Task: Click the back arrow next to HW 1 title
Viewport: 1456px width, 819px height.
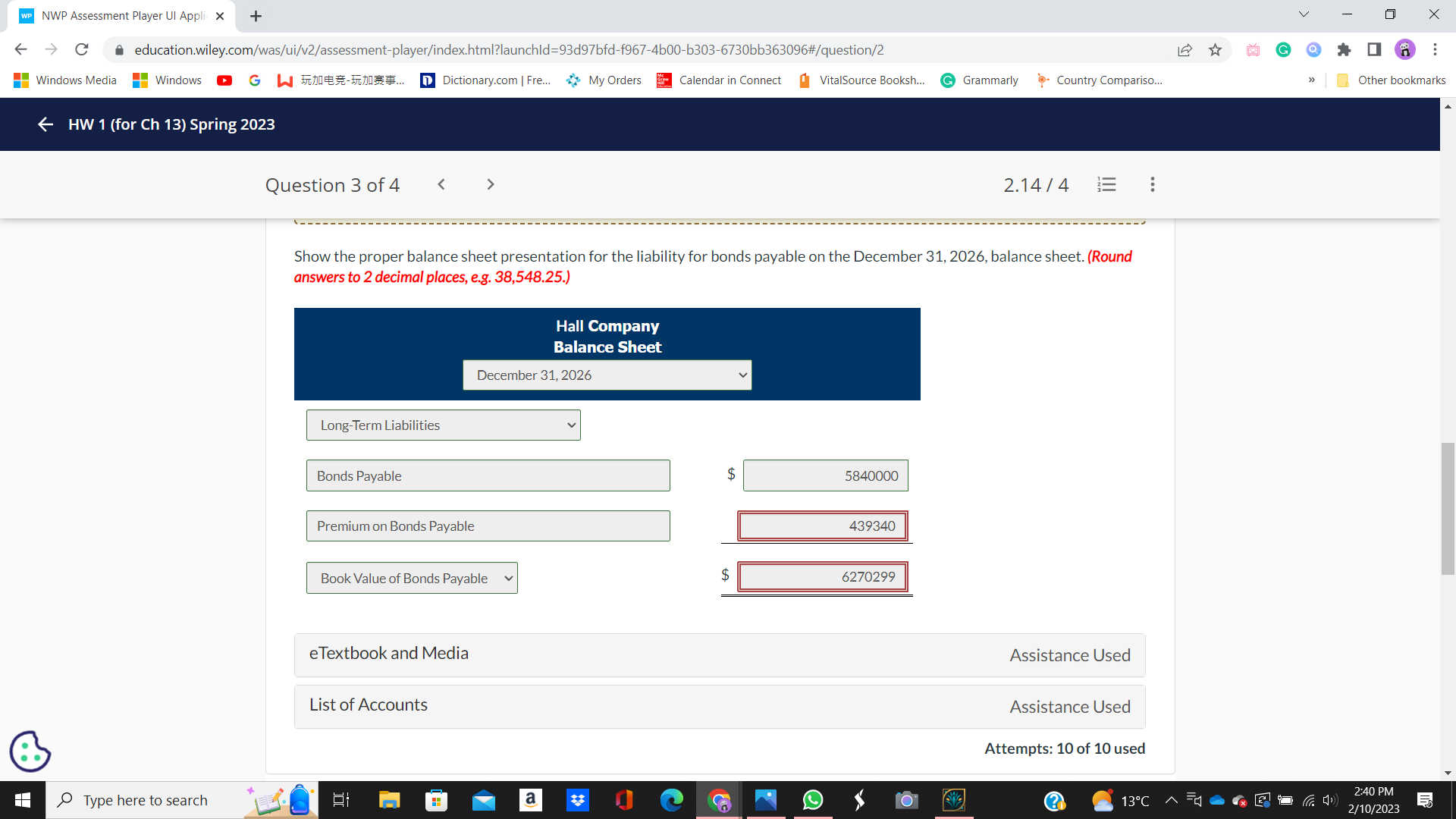Action: [45, 124]
